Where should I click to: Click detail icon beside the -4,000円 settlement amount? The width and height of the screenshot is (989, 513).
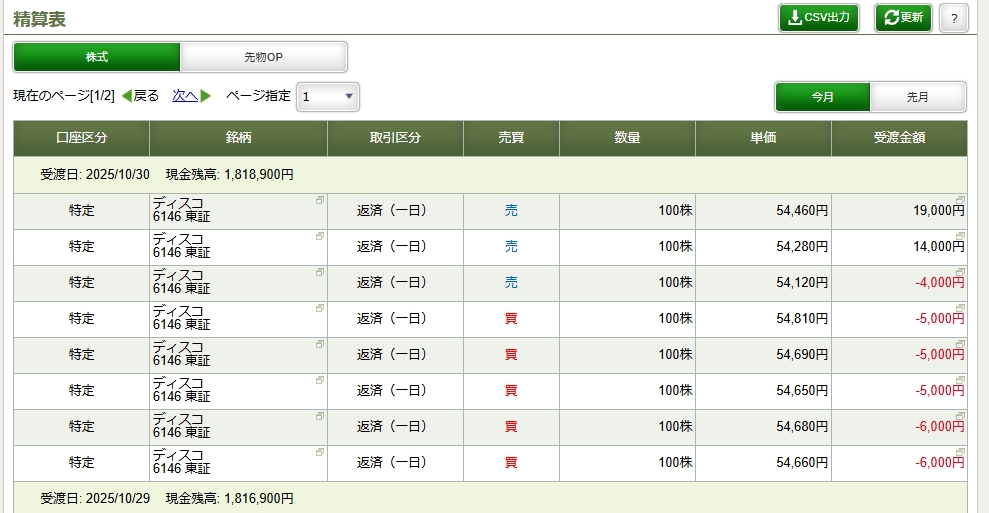point(960,272)
